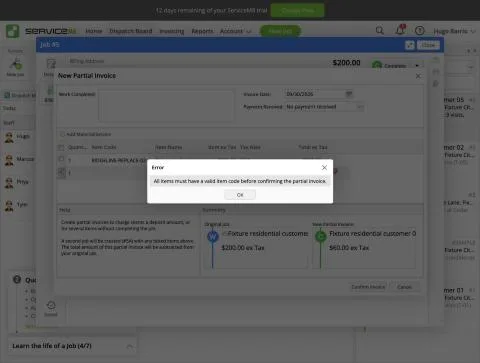Click the $60.00 ex Tax amount

(x=349, y=248)
